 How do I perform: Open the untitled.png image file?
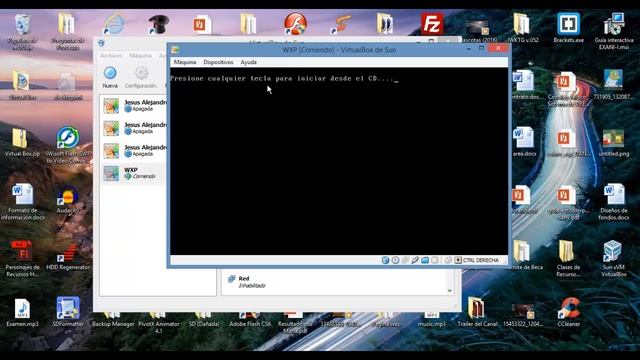[x=614, y=143]
